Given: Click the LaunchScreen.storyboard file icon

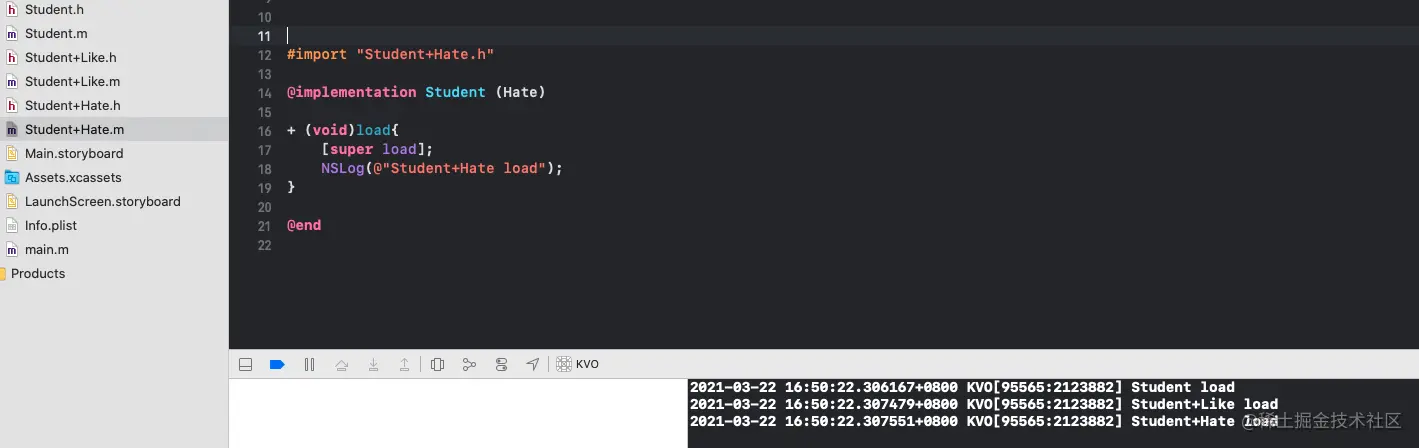Looking at the screenshot, I should pos(12,201).
